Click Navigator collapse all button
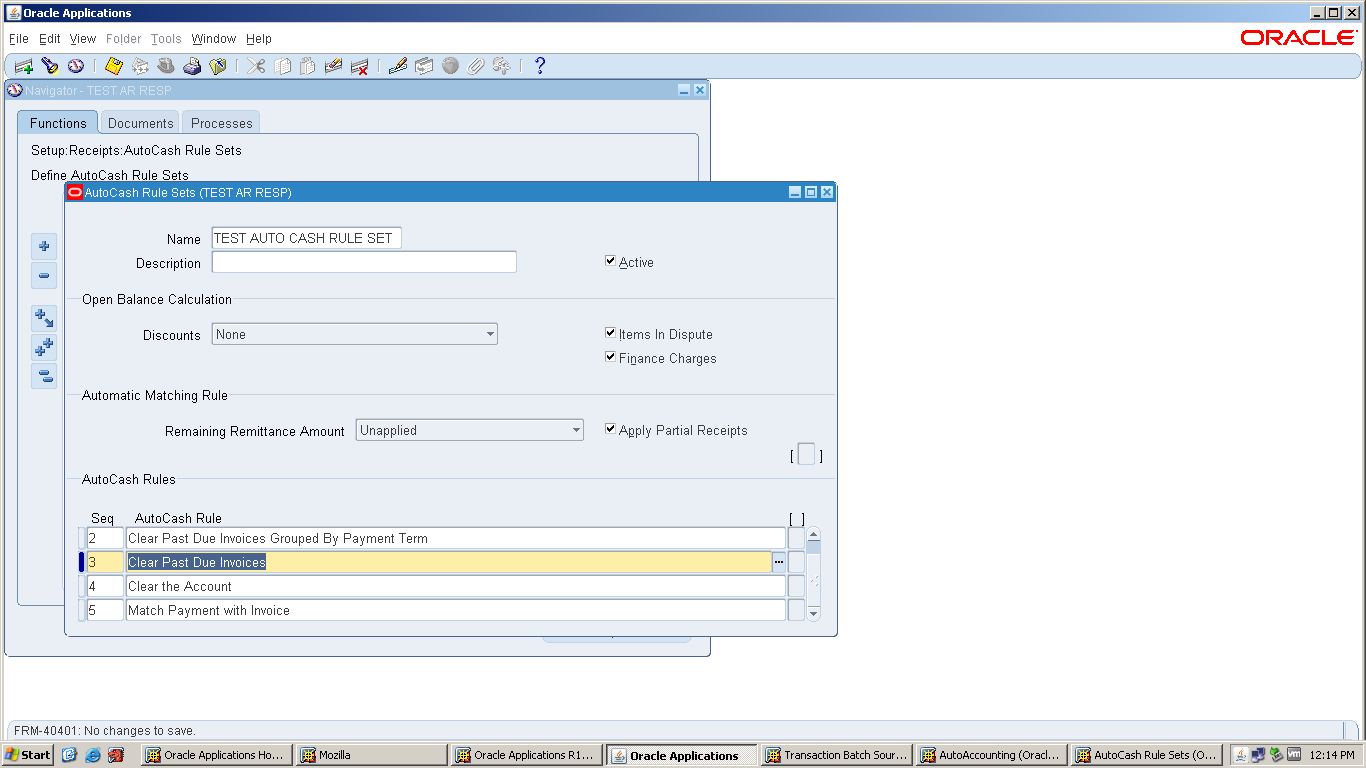The width and height of the screenshot is (1366, 768). 44,377
